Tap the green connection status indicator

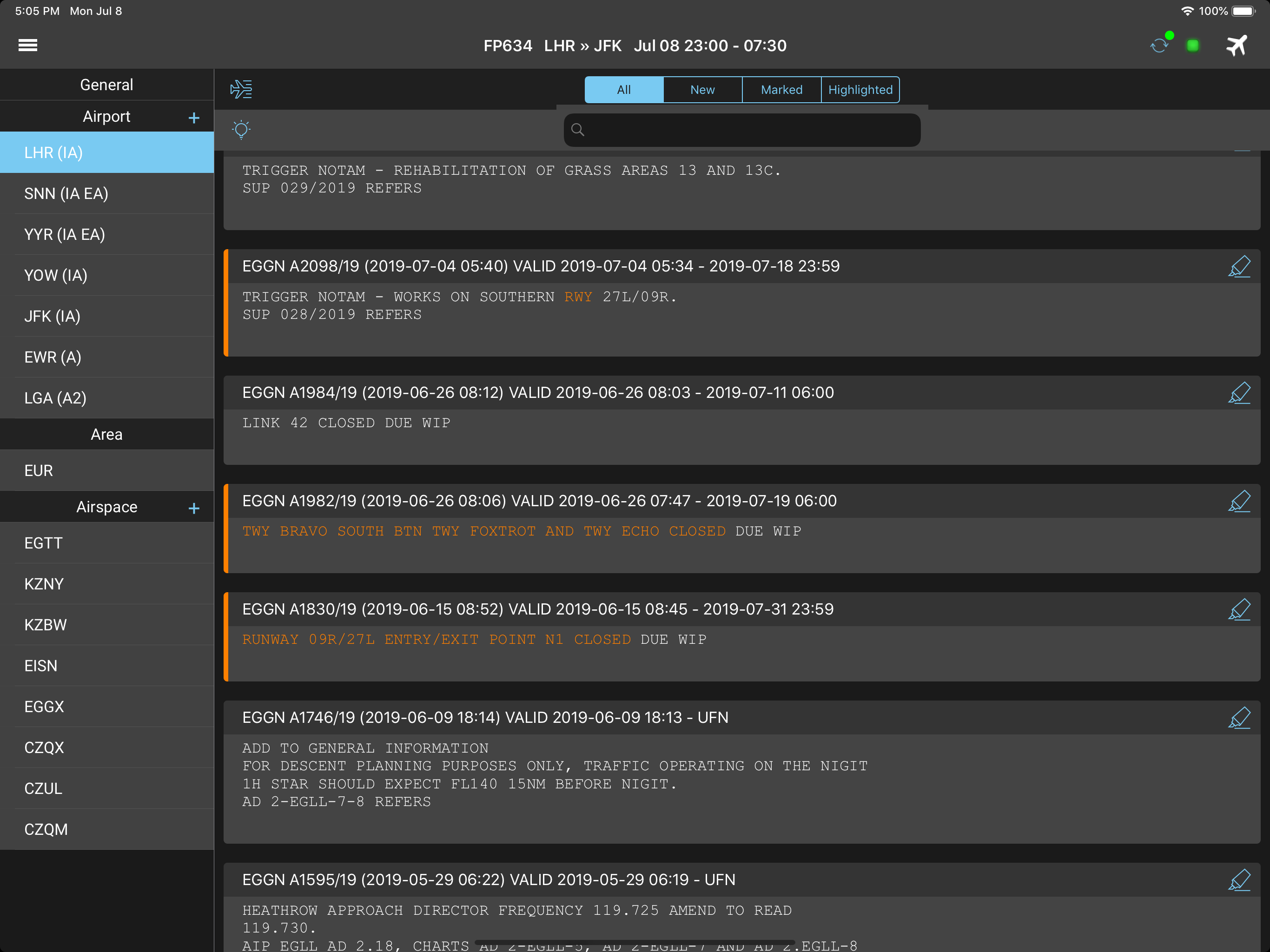point(1193,45)
